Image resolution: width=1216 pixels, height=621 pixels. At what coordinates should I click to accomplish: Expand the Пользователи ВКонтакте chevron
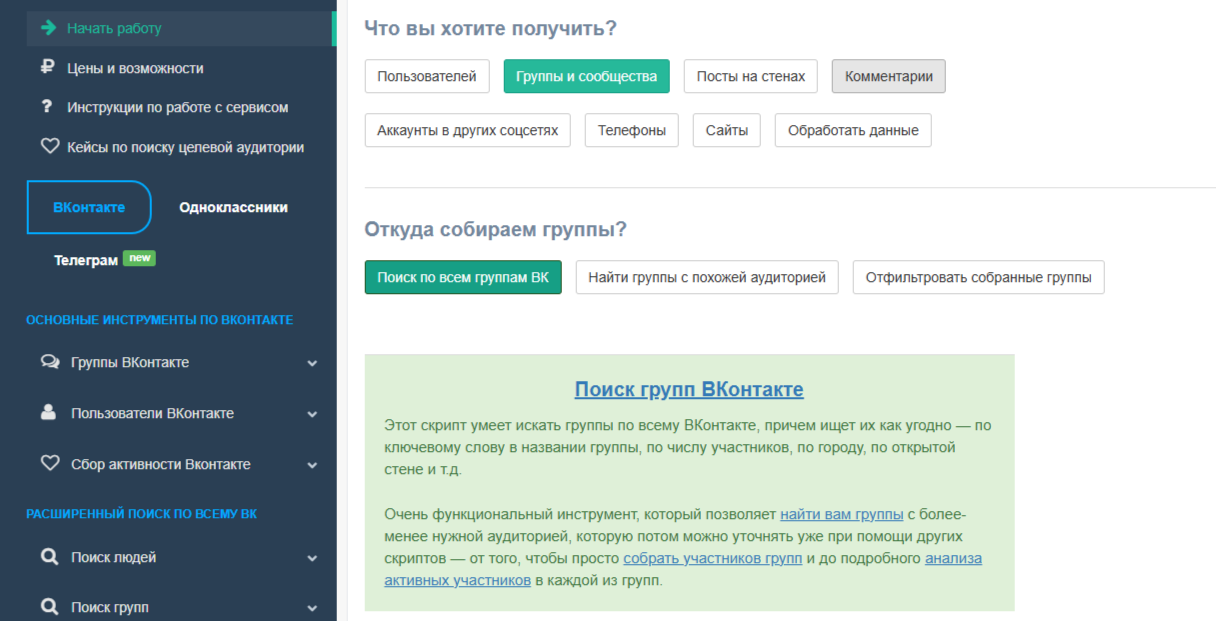[313, 414]
